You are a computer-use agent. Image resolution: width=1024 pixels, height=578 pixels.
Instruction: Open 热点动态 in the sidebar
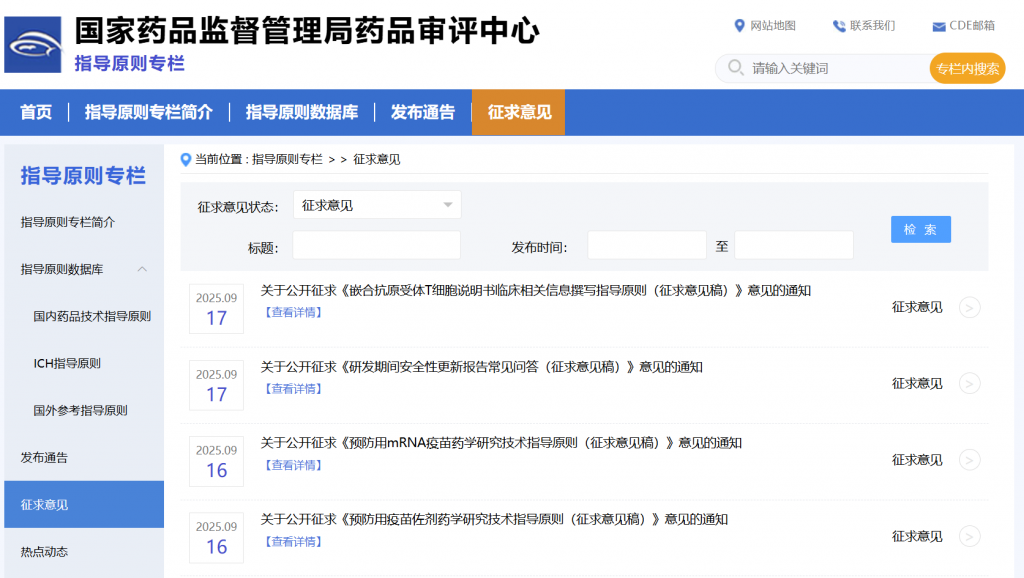(44, 551)
